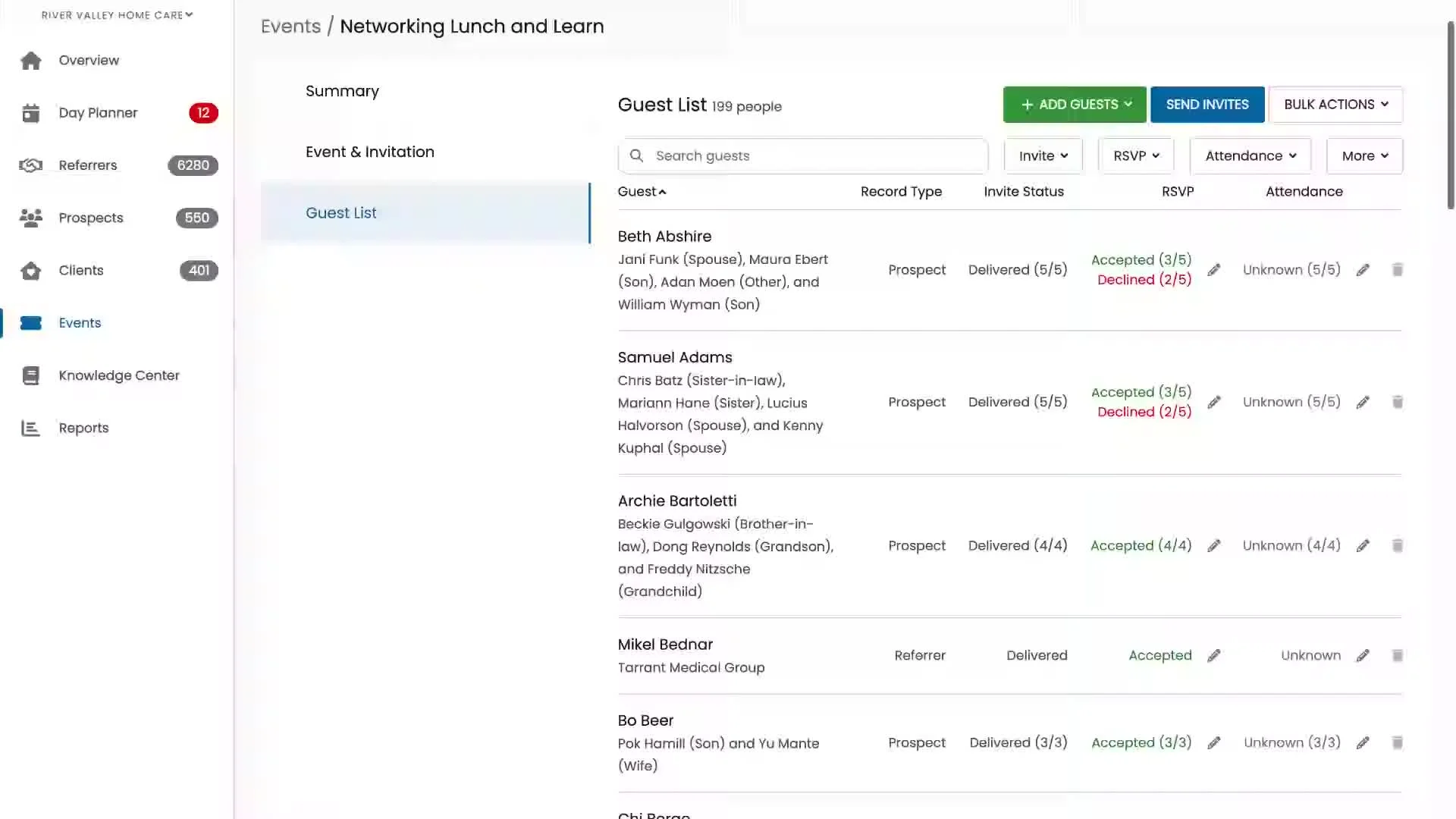Screen dimensions: 1456x819
Task: Expand the Attendance filter dropdown
Action: [1250, 156]
